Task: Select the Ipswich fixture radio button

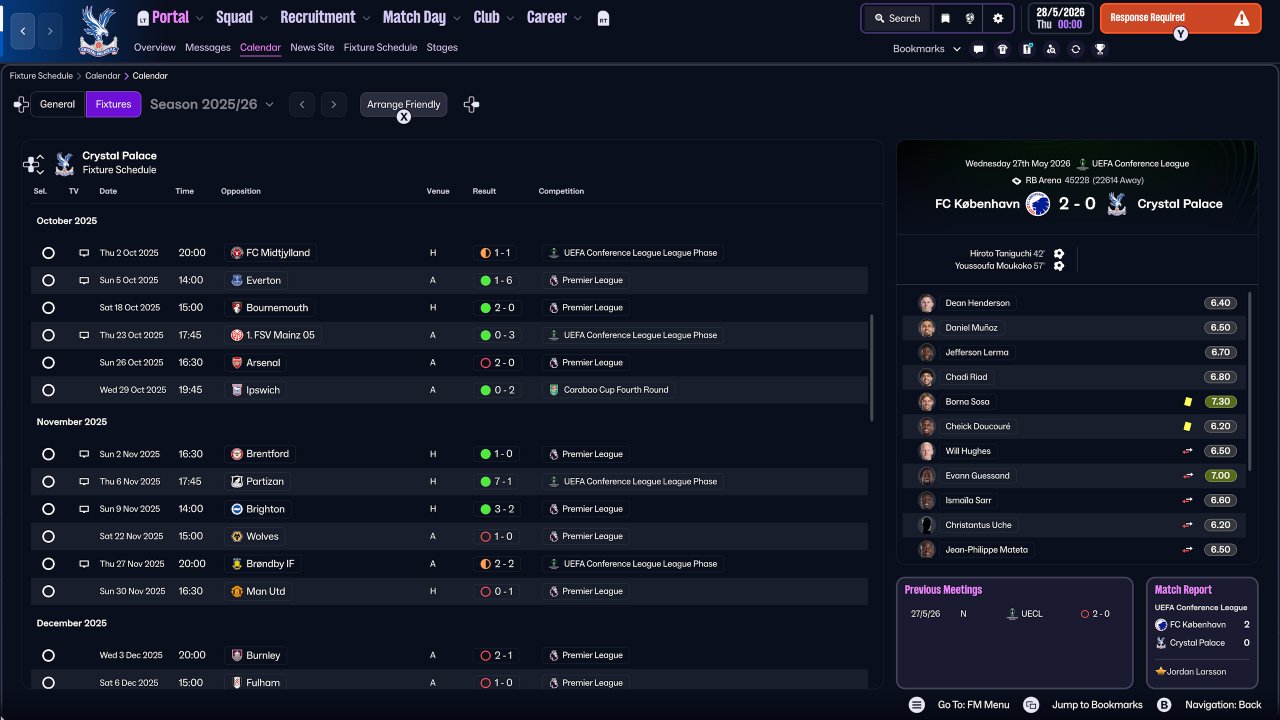Action: click(x=48, y=390)
